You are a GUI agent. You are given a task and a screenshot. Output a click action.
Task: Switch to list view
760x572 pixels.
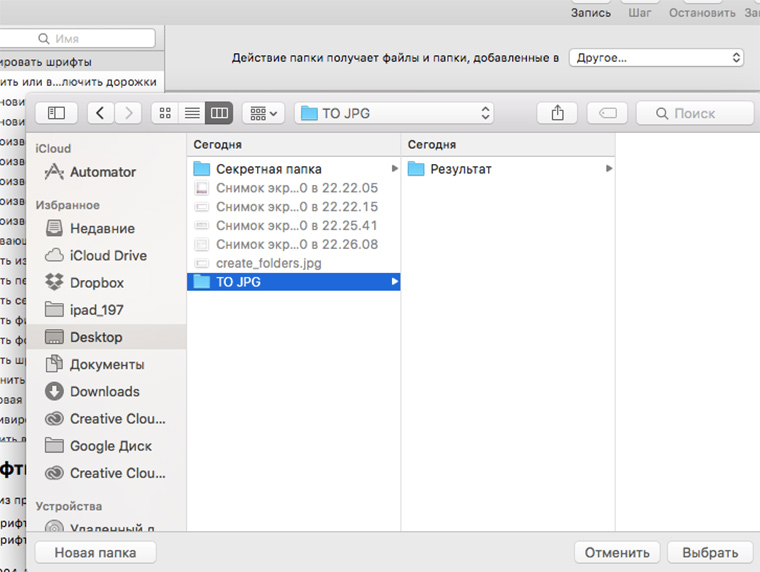click(x=192, y=113)
